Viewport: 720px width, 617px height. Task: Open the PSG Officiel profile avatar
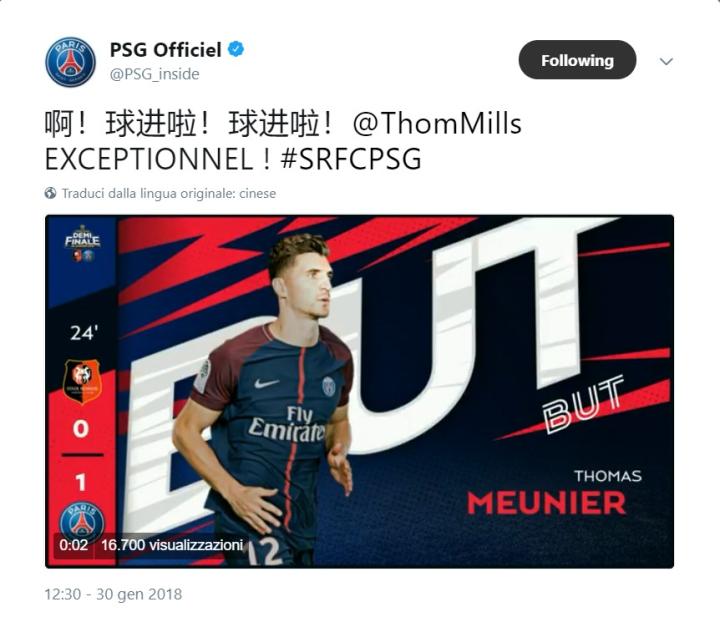coord(70,62)
